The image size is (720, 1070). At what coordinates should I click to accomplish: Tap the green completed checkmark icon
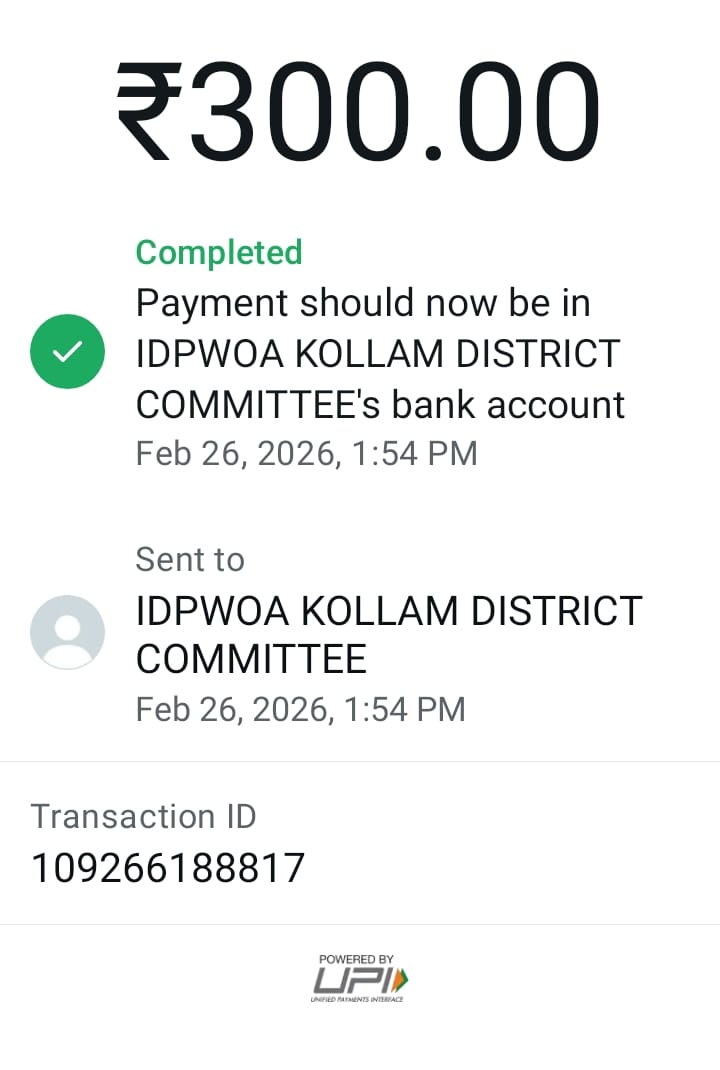coord(67,351)
